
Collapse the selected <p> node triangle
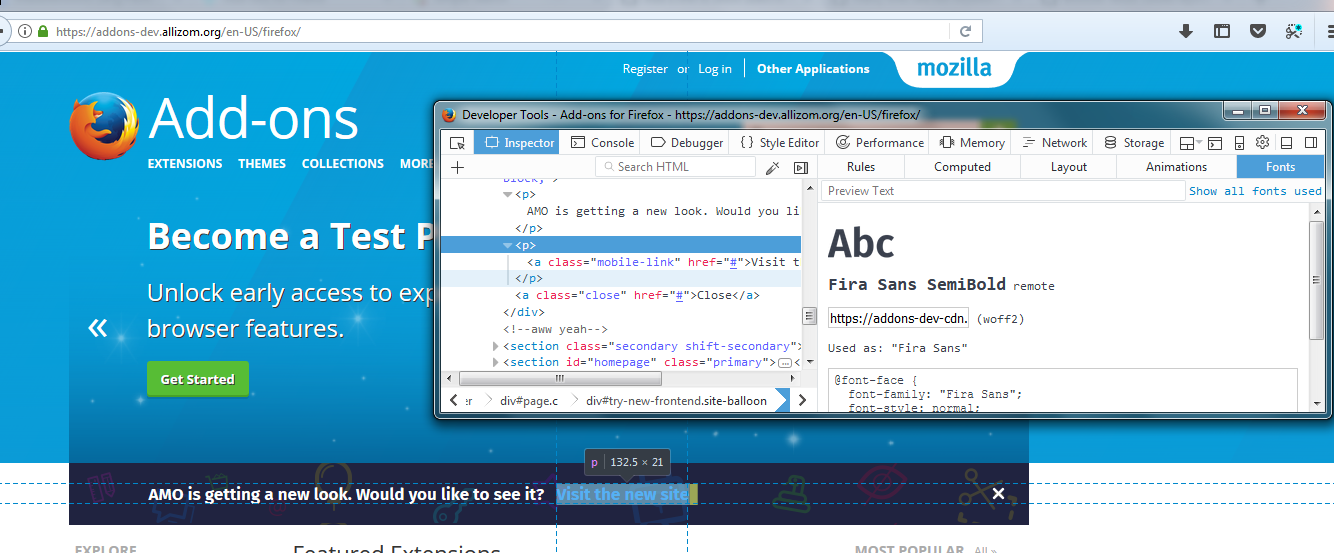tap(509, 245)
